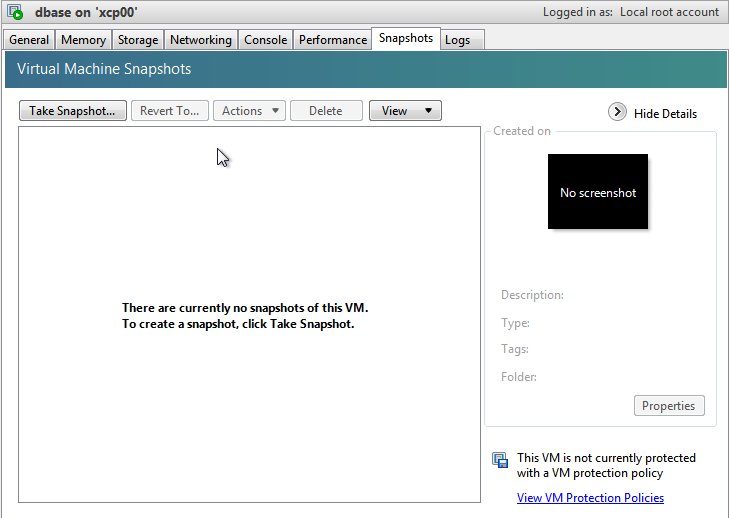Click the 'Created on' group label
This screenshot has width=729, height=518.
(x=522, y=131)
